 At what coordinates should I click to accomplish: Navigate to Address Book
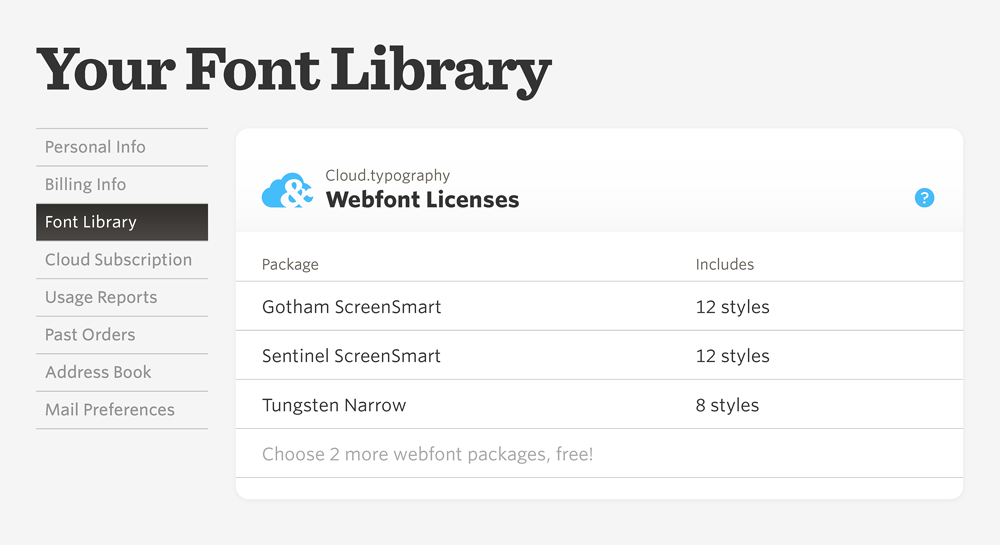[x=98, y=372]
